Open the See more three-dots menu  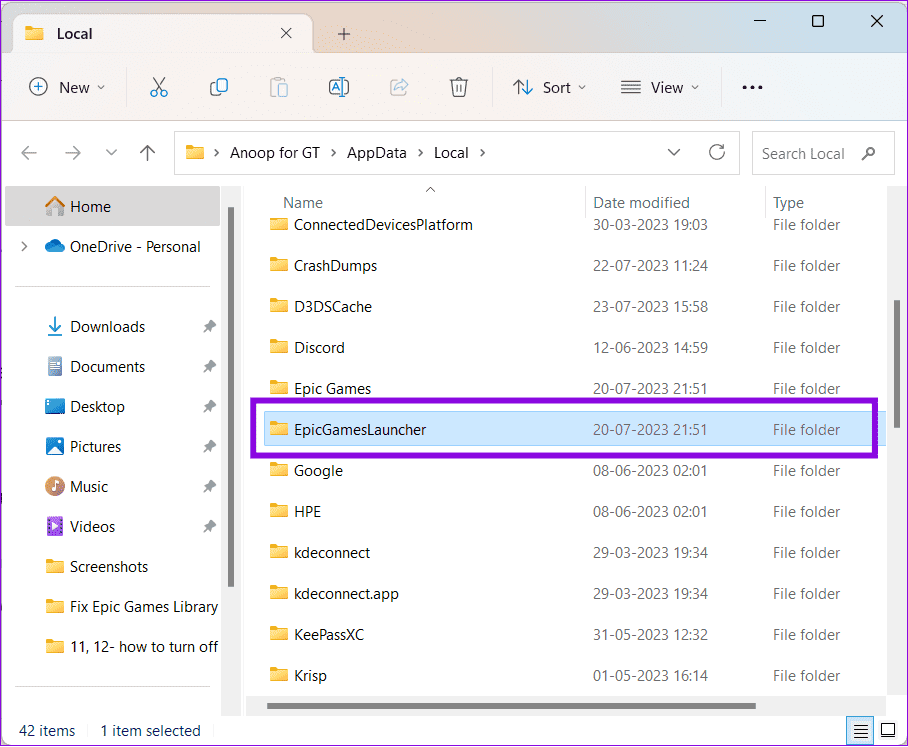[x=752, y=87]
